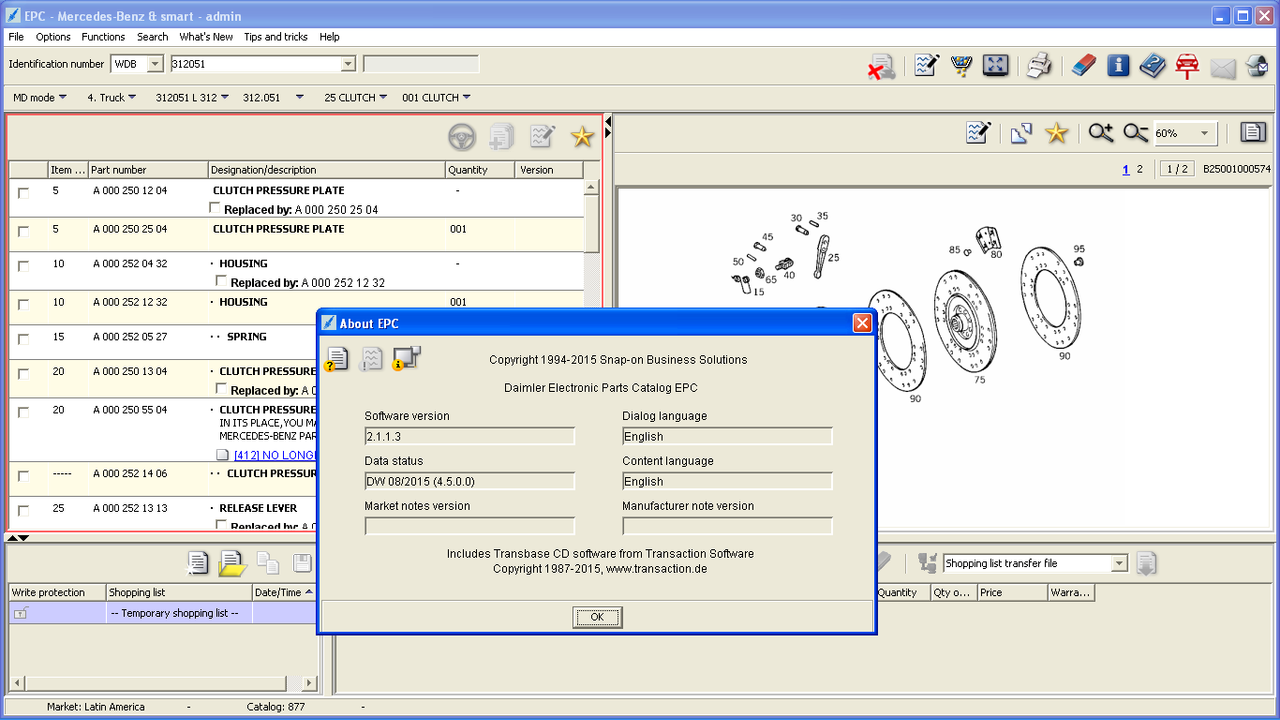Screen dimensions: 1280x720
Task: Open the Shopping list transfer file dropdown
Action: point(1119,564)
